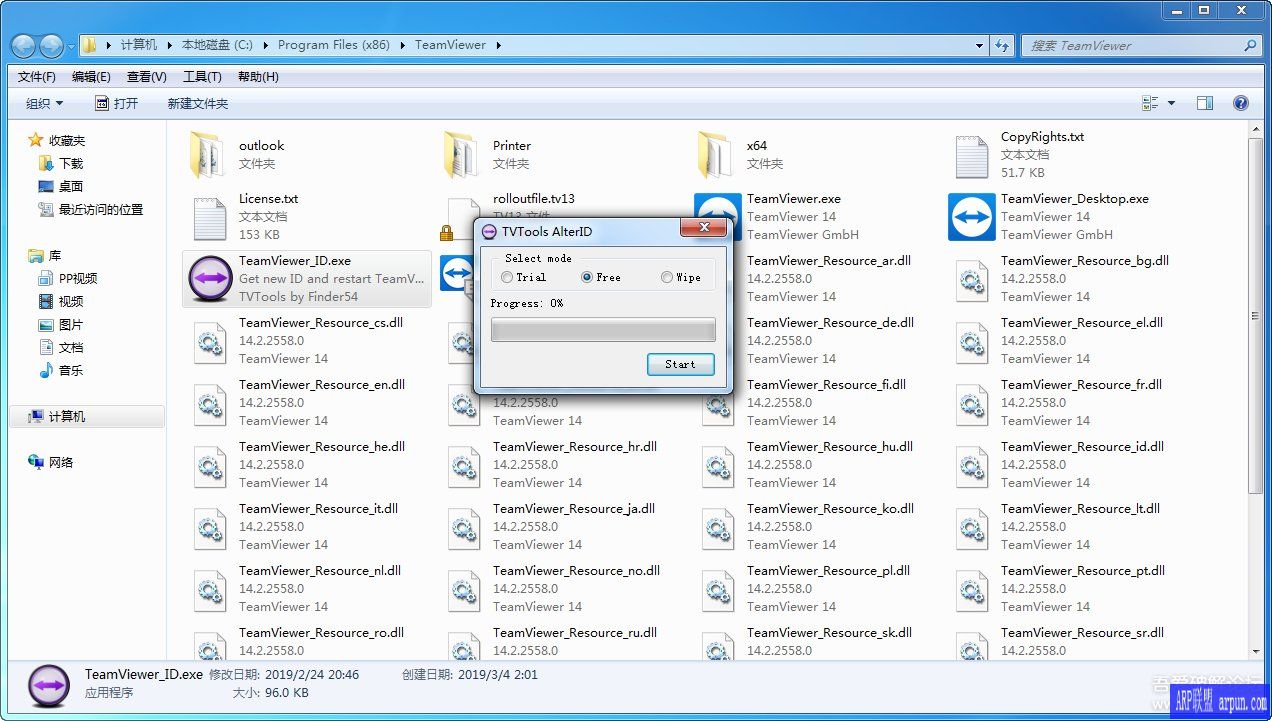Click the Start button in TVTools AlterID
The width and height of the screenshot is (1272, 721).
click(680, 364)
